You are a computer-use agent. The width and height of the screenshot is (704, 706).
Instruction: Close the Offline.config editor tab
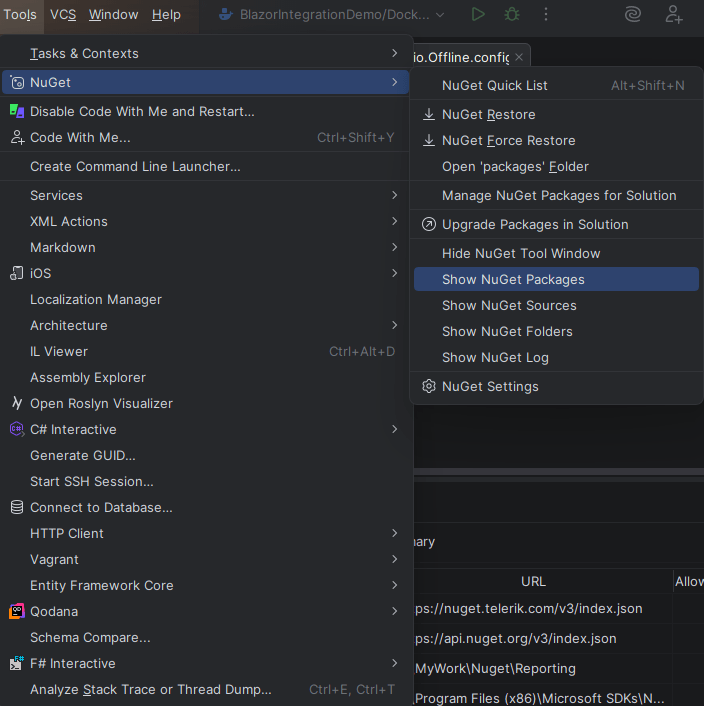519,57
